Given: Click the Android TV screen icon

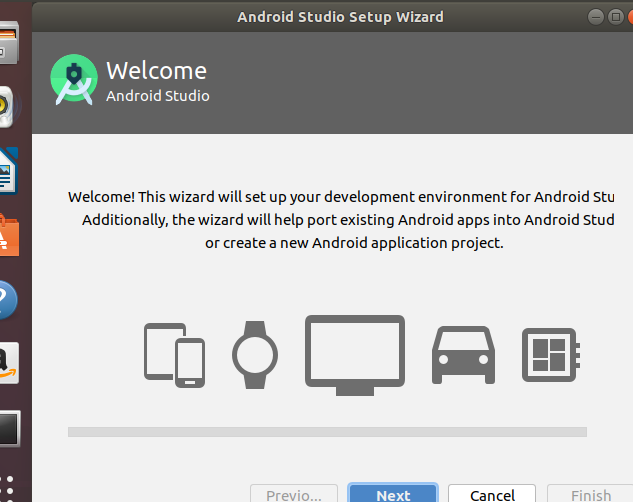Looking at the screenshot, I should coord(355,355).
